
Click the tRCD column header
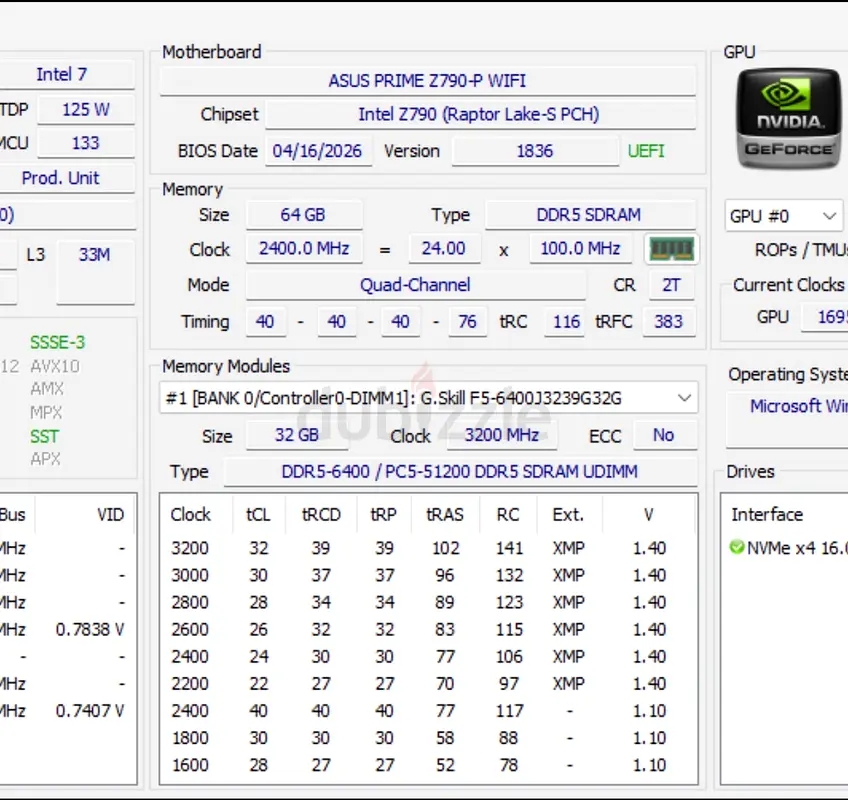click(321, 514)
